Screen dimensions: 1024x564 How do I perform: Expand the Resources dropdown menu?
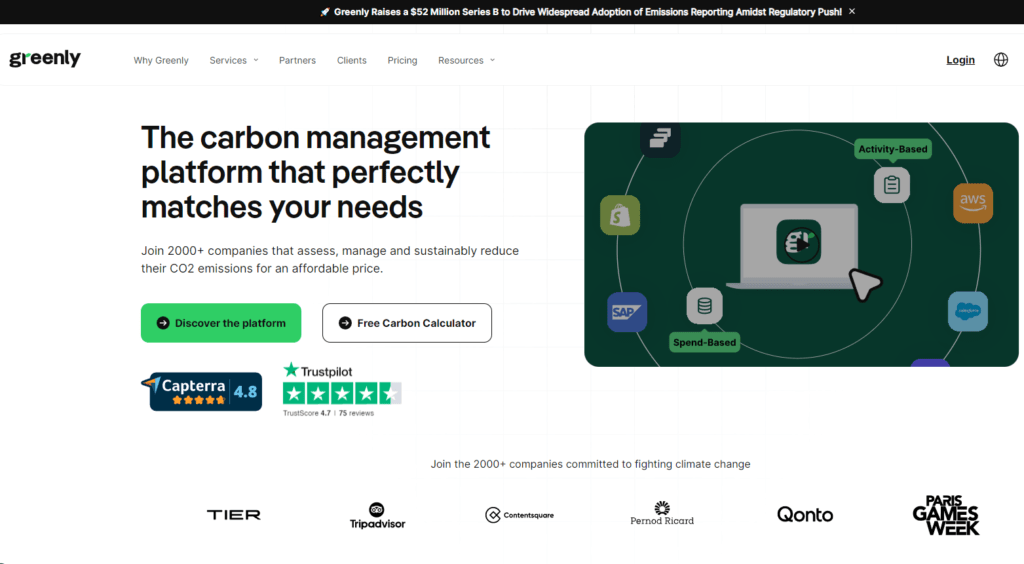[x=466, y=60]
